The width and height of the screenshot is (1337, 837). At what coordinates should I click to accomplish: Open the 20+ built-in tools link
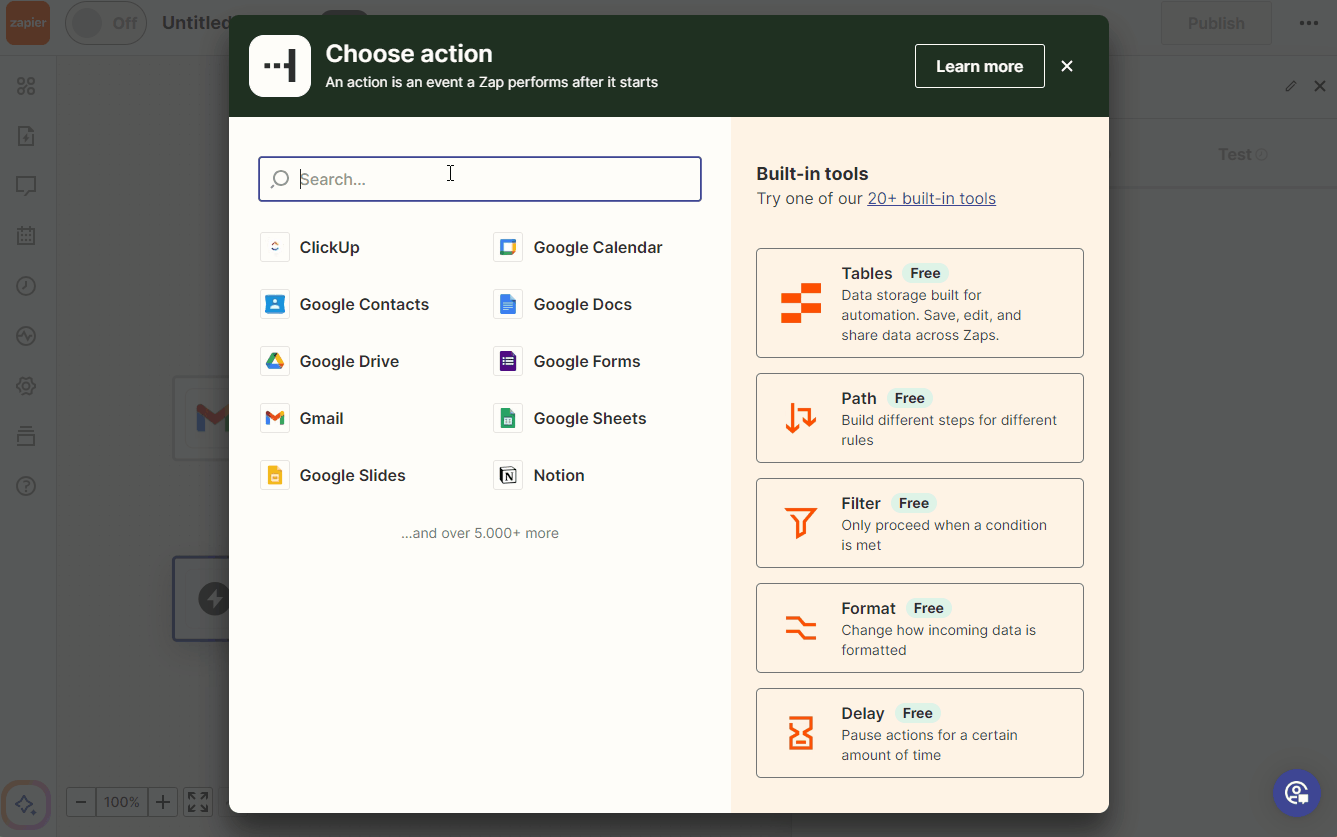click(931, 198)
